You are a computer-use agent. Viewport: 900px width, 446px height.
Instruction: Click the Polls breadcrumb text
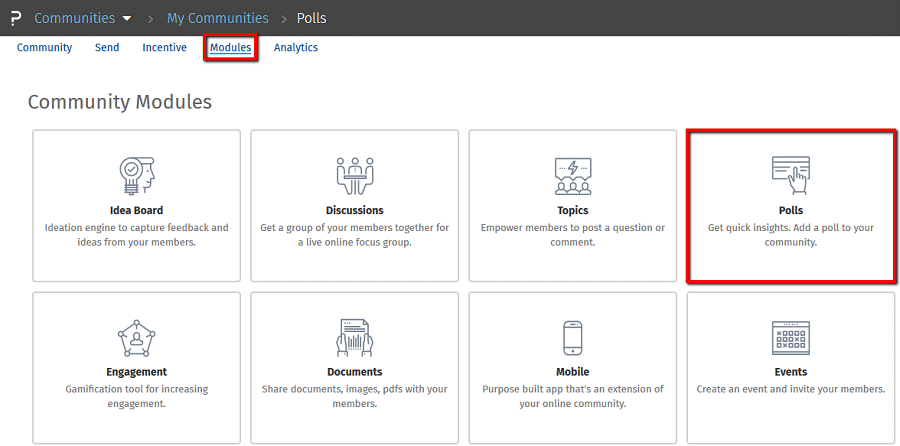312,18
